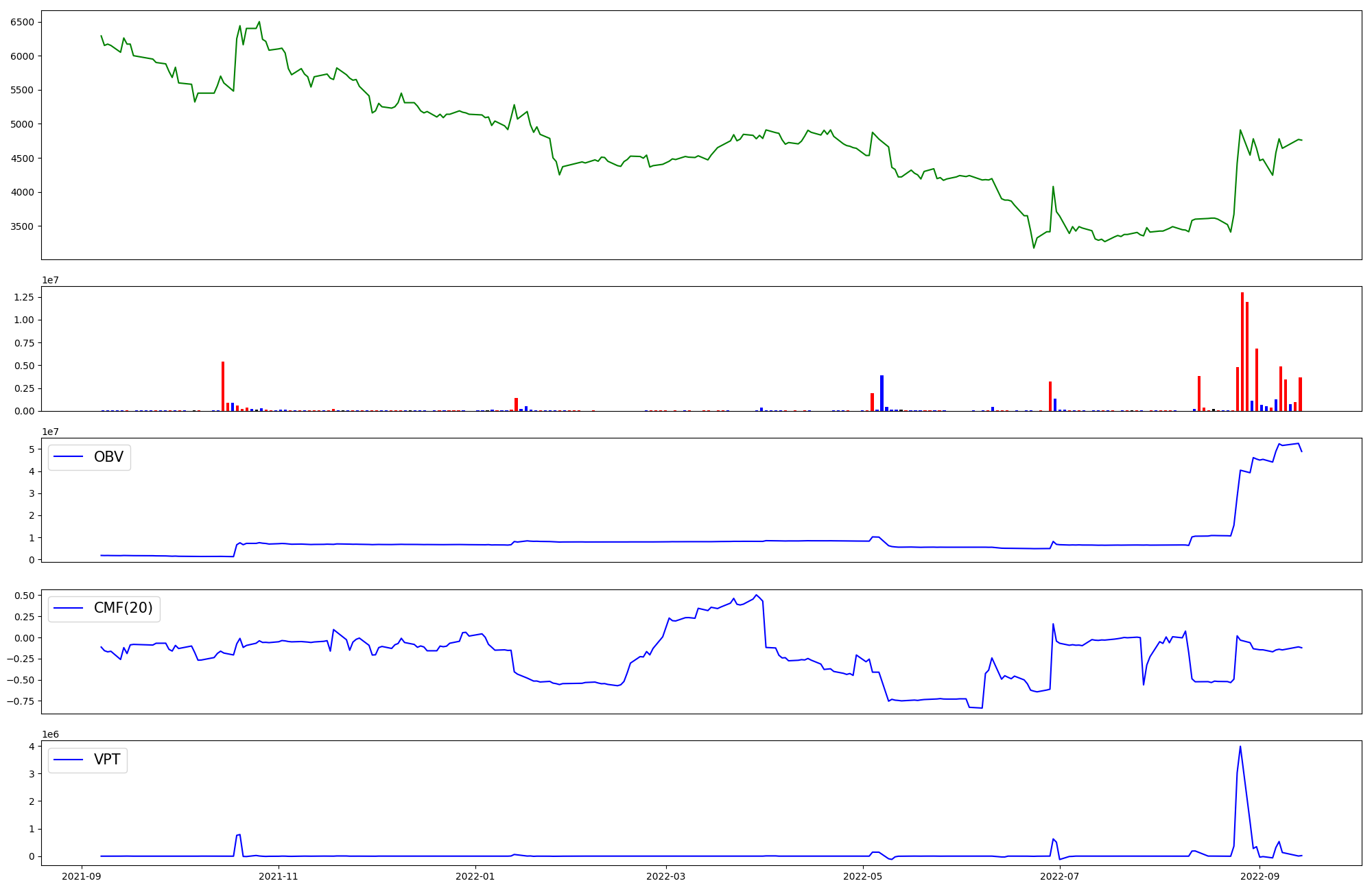The width and height of the screenshot is (1372, 892).
Task: Click the −0.75 CMF axis tick label
Action: (x=20, y=701)
